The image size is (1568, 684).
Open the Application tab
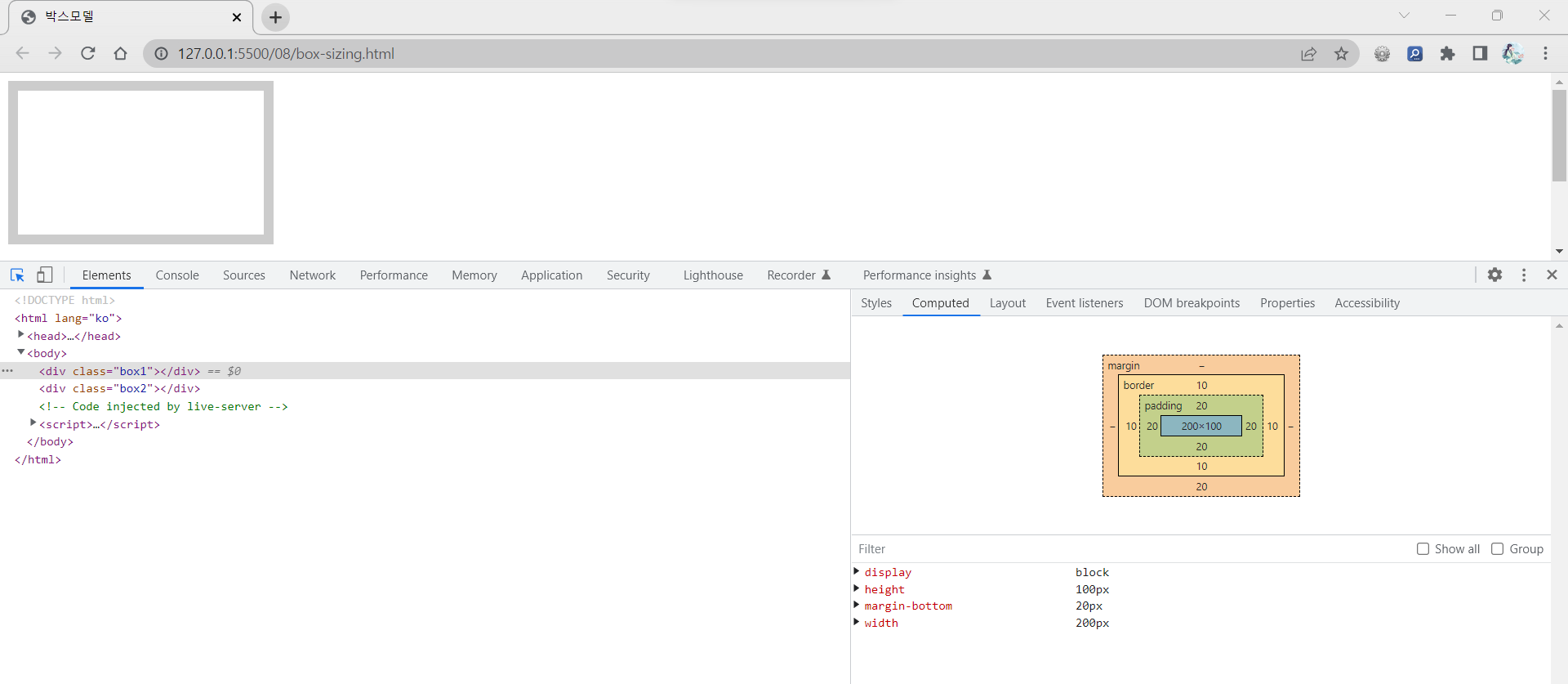point(552,275)
